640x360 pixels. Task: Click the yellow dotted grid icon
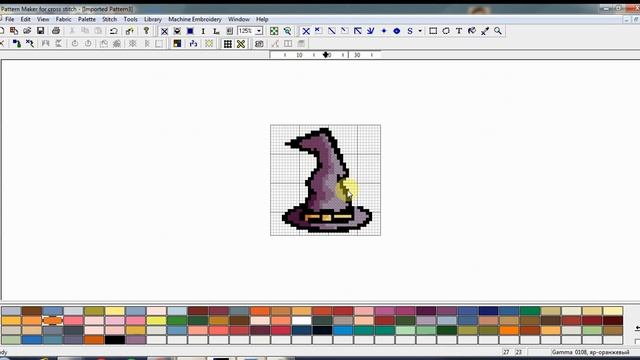tap(209, 44)
